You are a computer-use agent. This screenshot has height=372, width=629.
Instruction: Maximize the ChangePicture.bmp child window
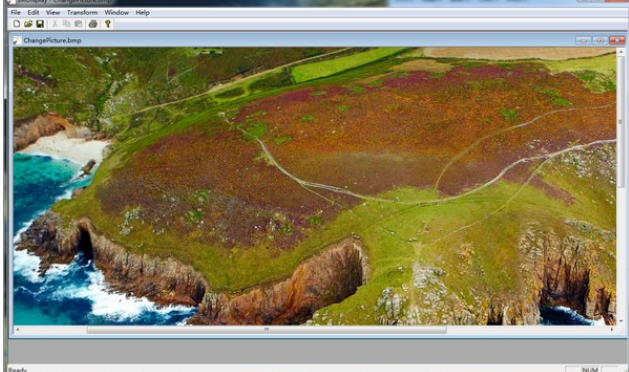[600, 40]
